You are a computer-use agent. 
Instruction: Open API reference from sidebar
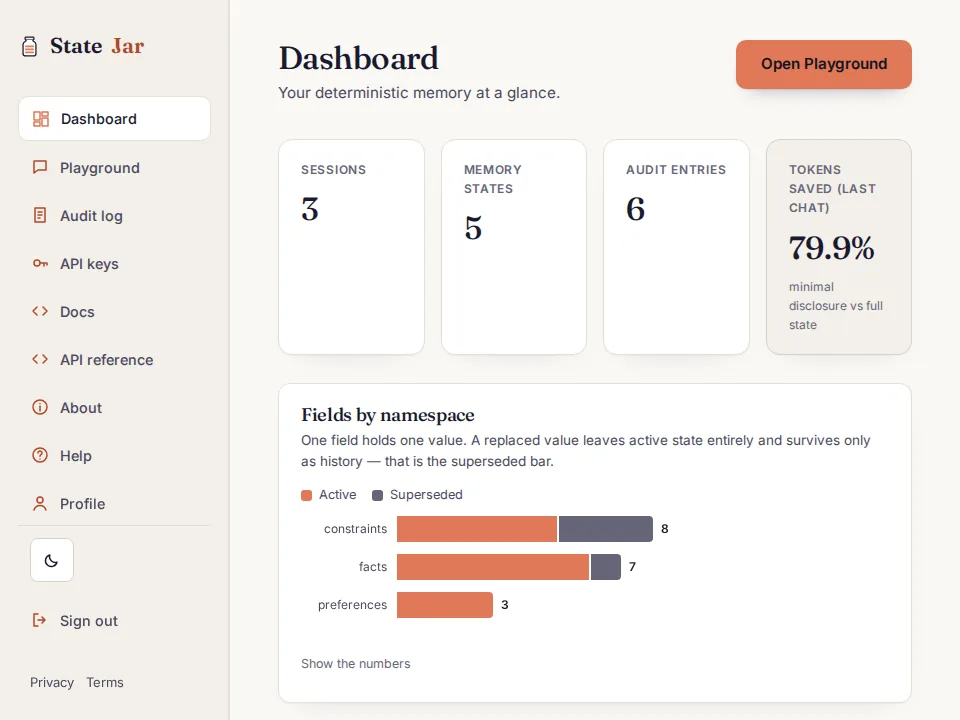114,359
